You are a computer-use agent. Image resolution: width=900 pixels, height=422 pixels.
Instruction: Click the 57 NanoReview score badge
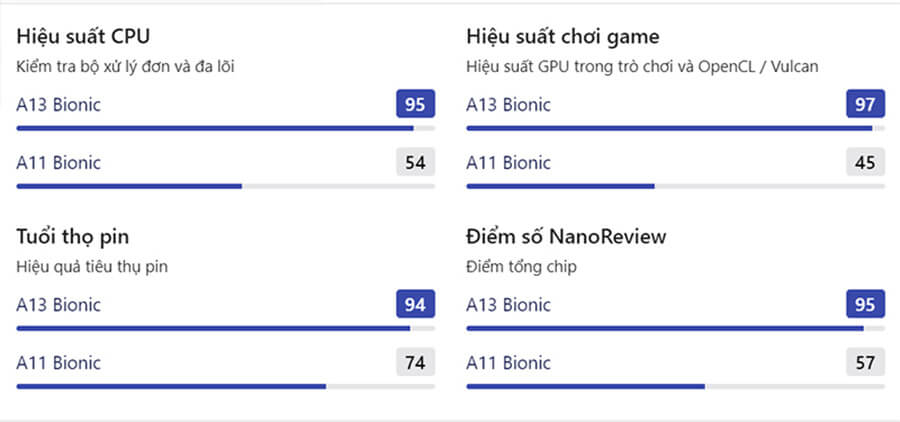[x=865, y=362]
